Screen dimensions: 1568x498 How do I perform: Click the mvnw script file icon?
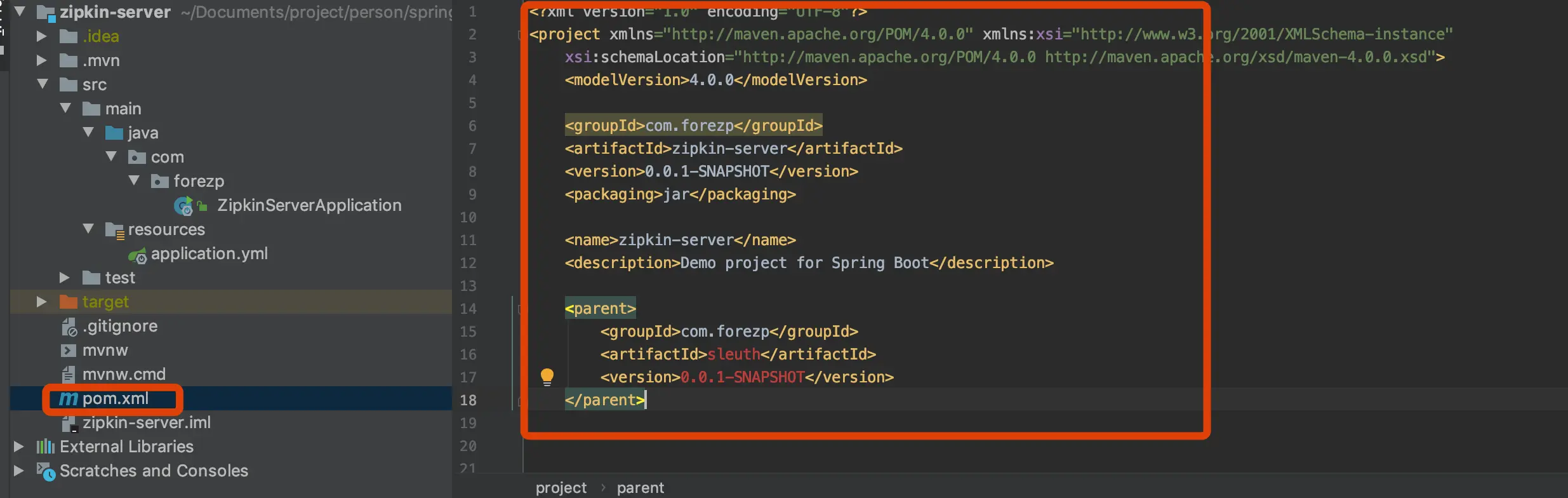[68, 350]
